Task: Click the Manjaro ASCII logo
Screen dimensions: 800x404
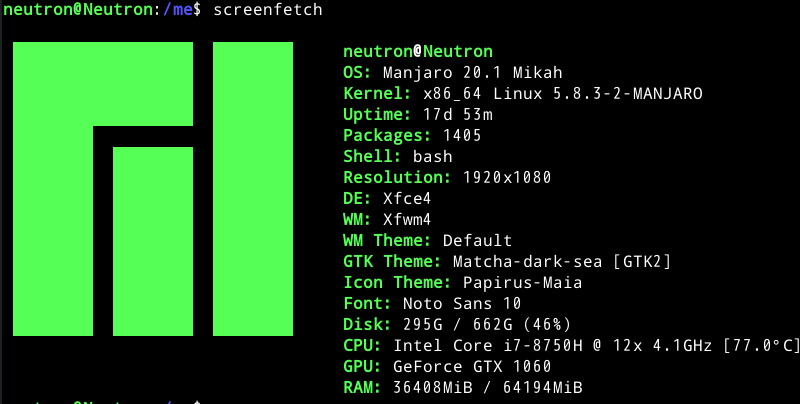Action: coord(152,190)
